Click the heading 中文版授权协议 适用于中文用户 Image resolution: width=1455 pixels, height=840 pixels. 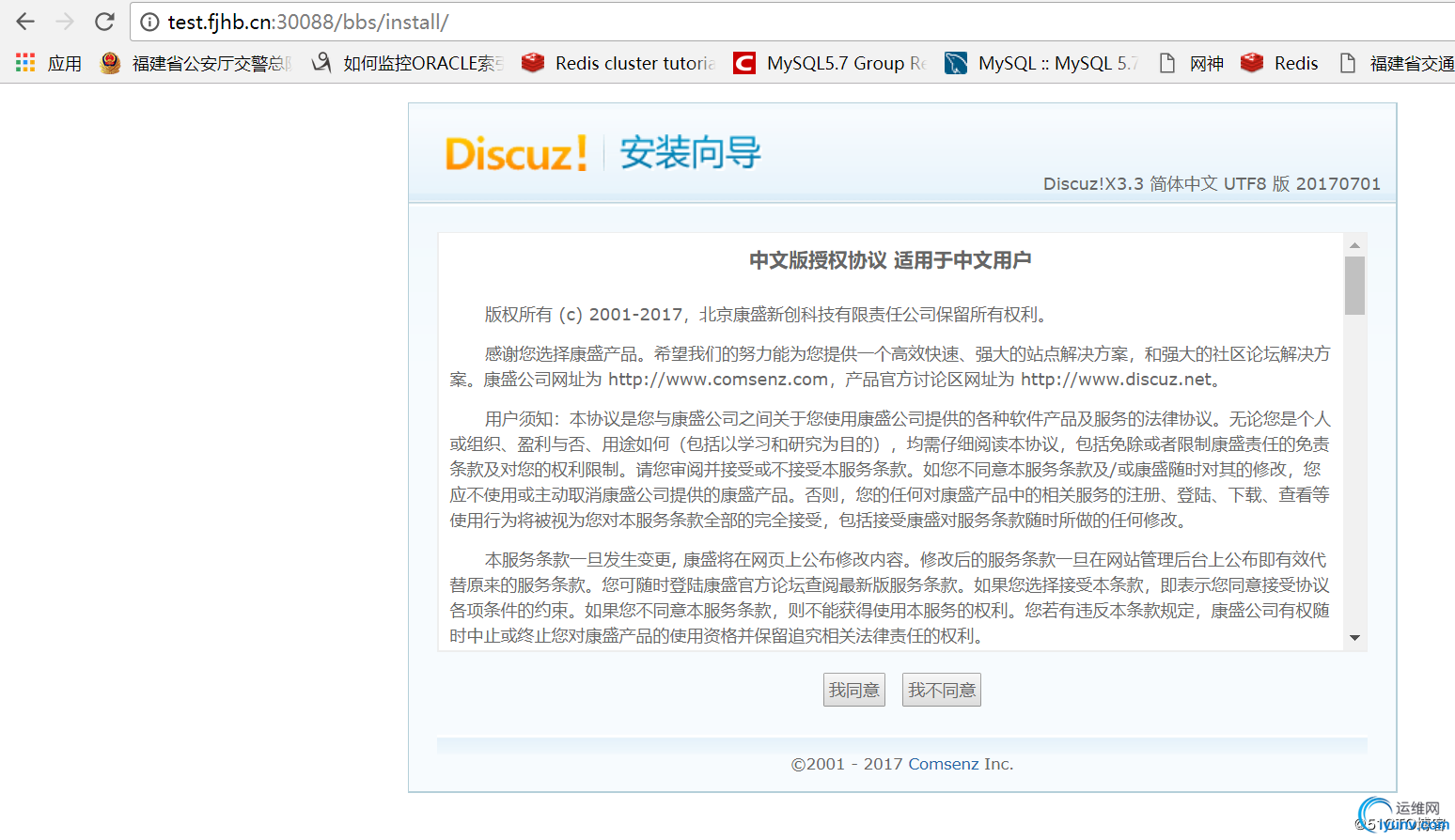(890, 260)
